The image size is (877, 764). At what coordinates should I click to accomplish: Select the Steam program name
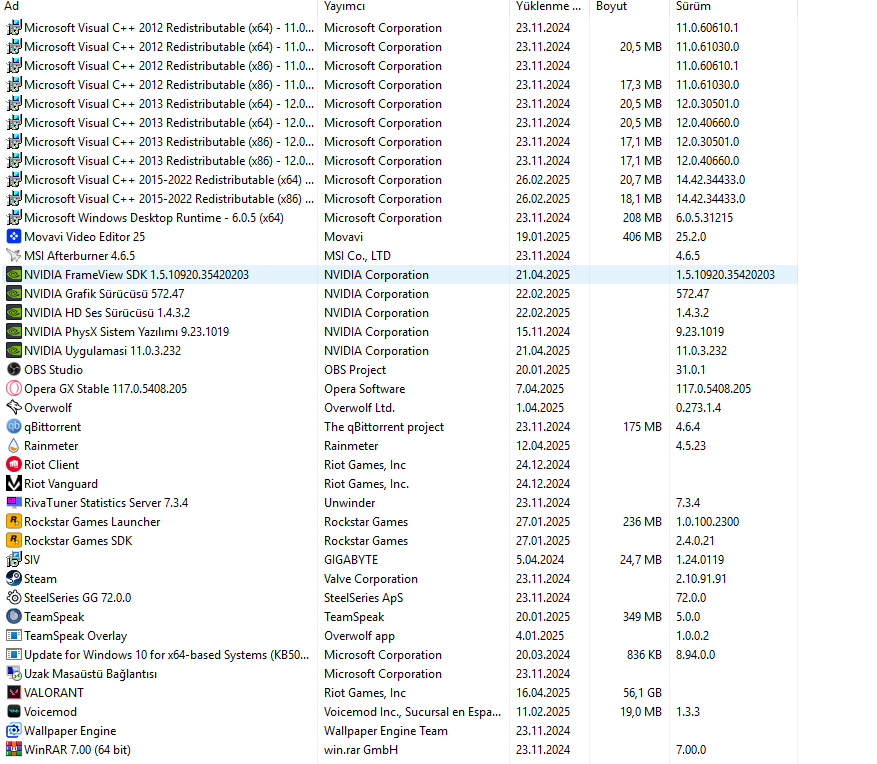click(40, 579)
